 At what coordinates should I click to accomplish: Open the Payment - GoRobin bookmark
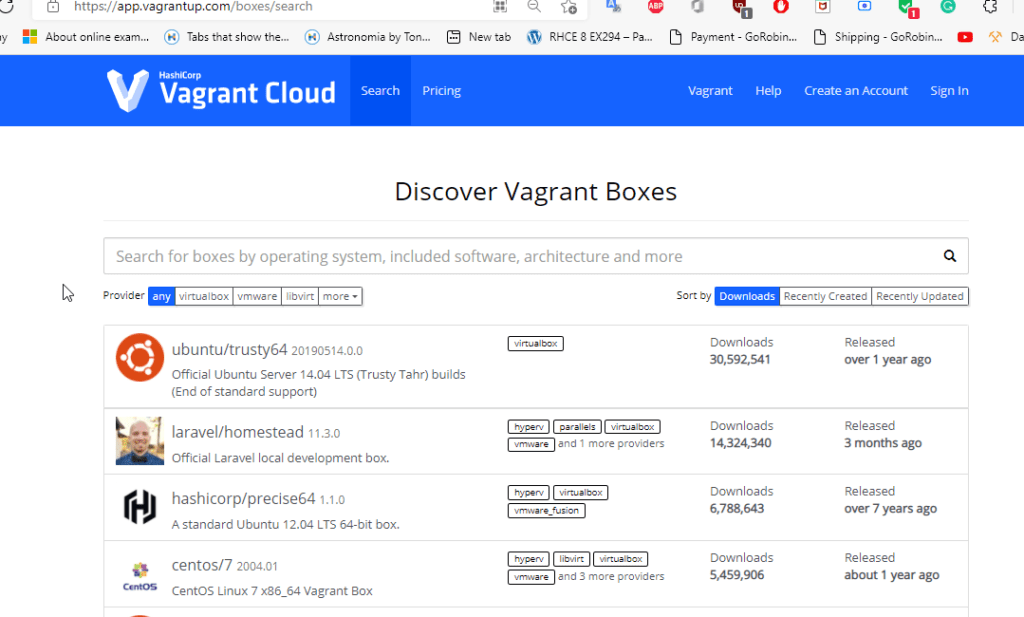tap(733, 37)
